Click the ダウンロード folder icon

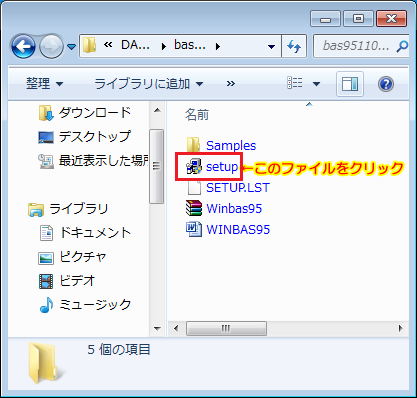pyautogui.click(x=46, y=113)
